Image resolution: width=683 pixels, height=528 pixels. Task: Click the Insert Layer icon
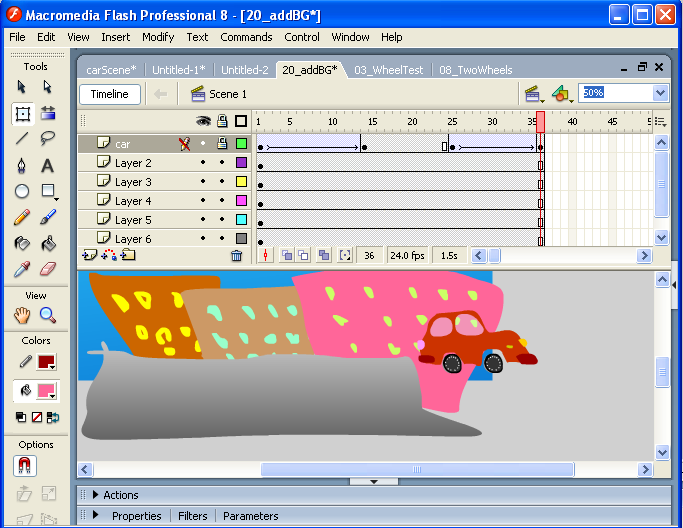coord(90,255)
